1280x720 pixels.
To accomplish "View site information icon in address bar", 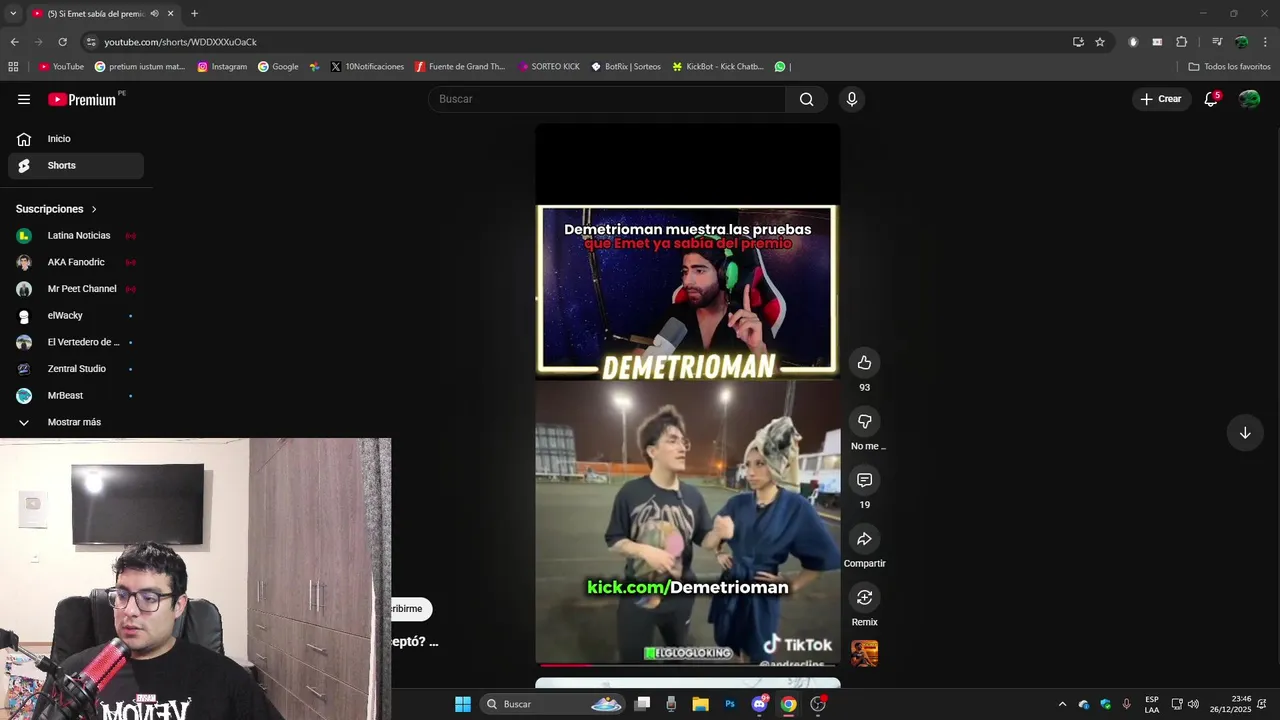I will click(91, 42).
